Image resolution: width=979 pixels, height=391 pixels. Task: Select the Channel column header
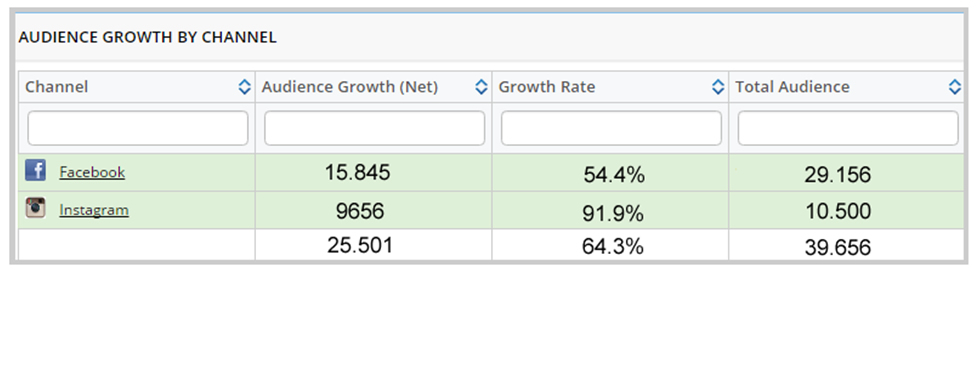(x=57, y=87)
